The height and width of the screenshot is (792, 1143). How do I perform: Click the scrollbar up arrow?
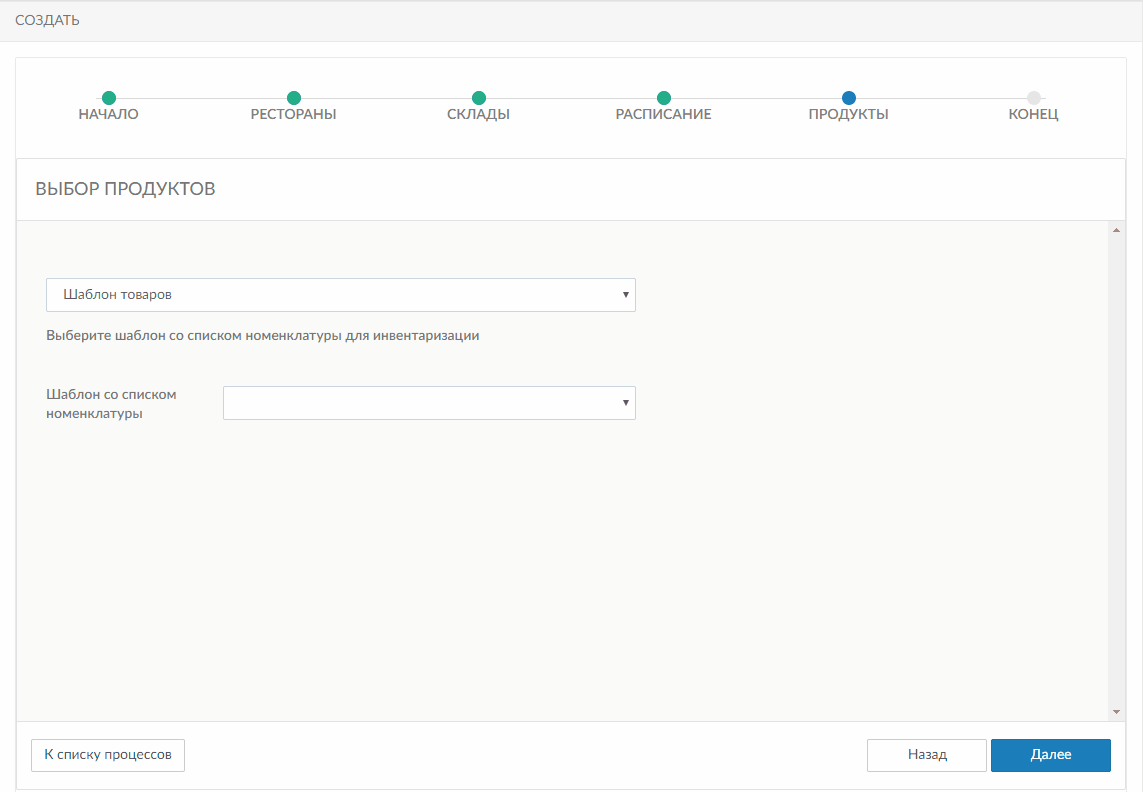1116,230
